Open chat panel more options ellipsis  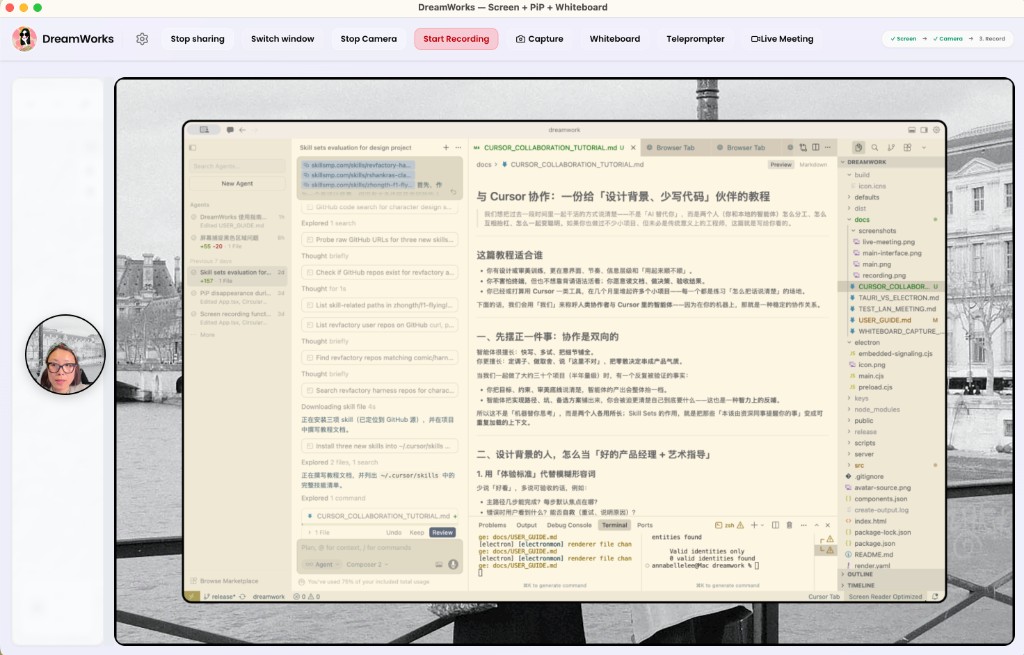pos(458,148)
